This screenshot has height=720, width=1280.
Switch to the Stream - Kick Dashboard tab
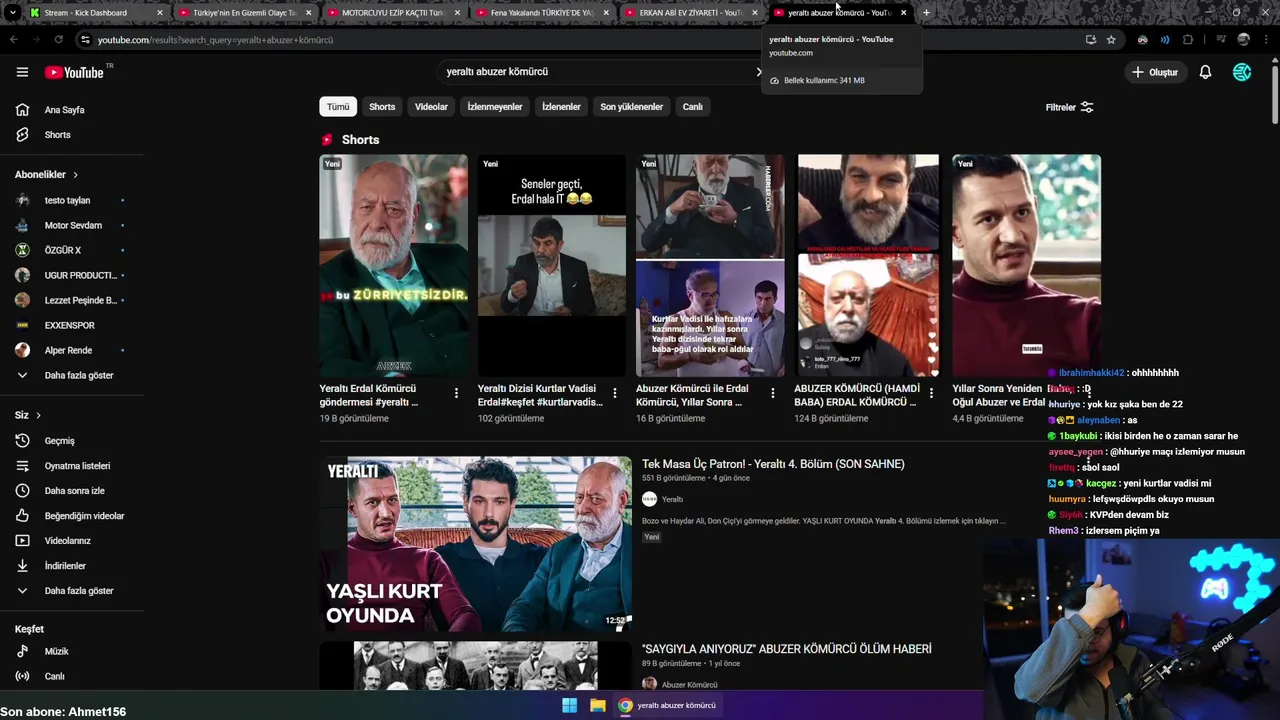tap(95, 13)
